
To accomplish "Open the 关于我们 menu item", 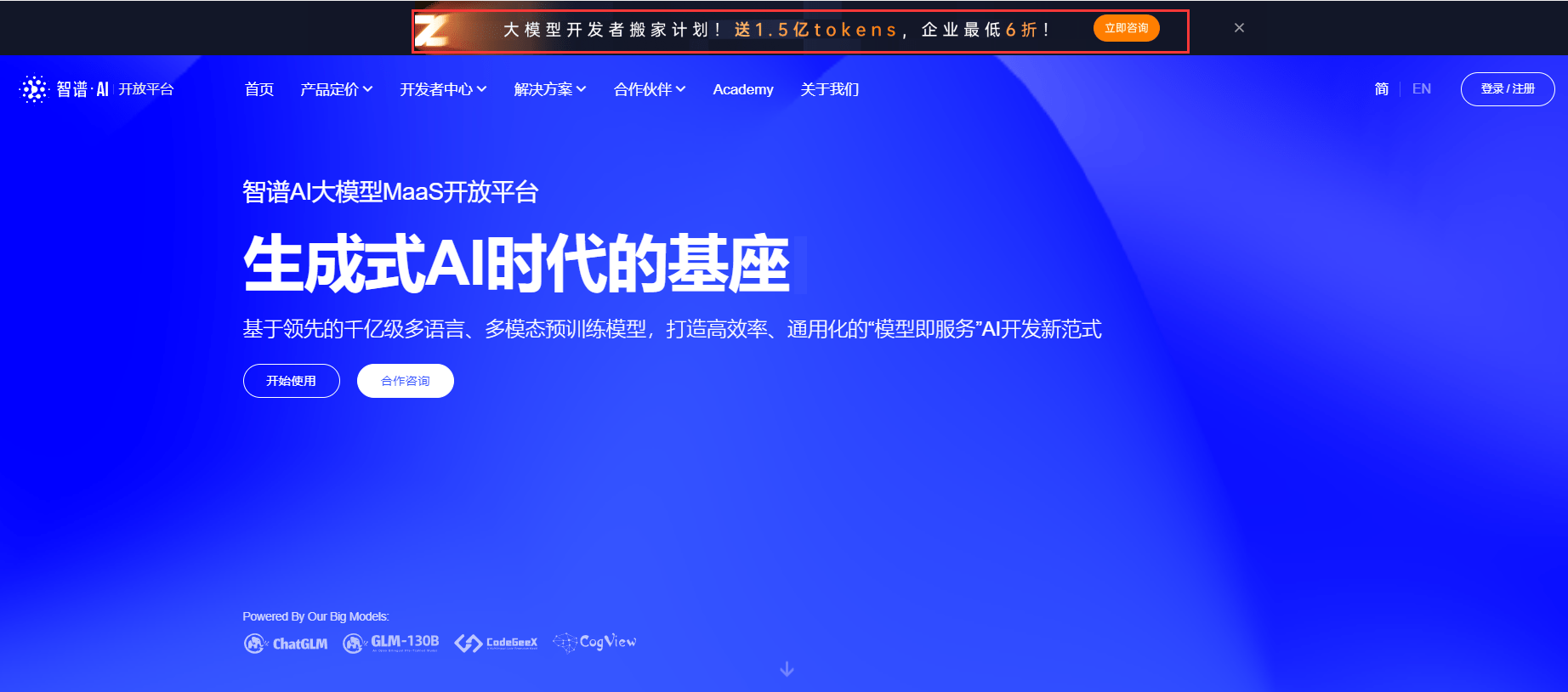I will point(829,89).
